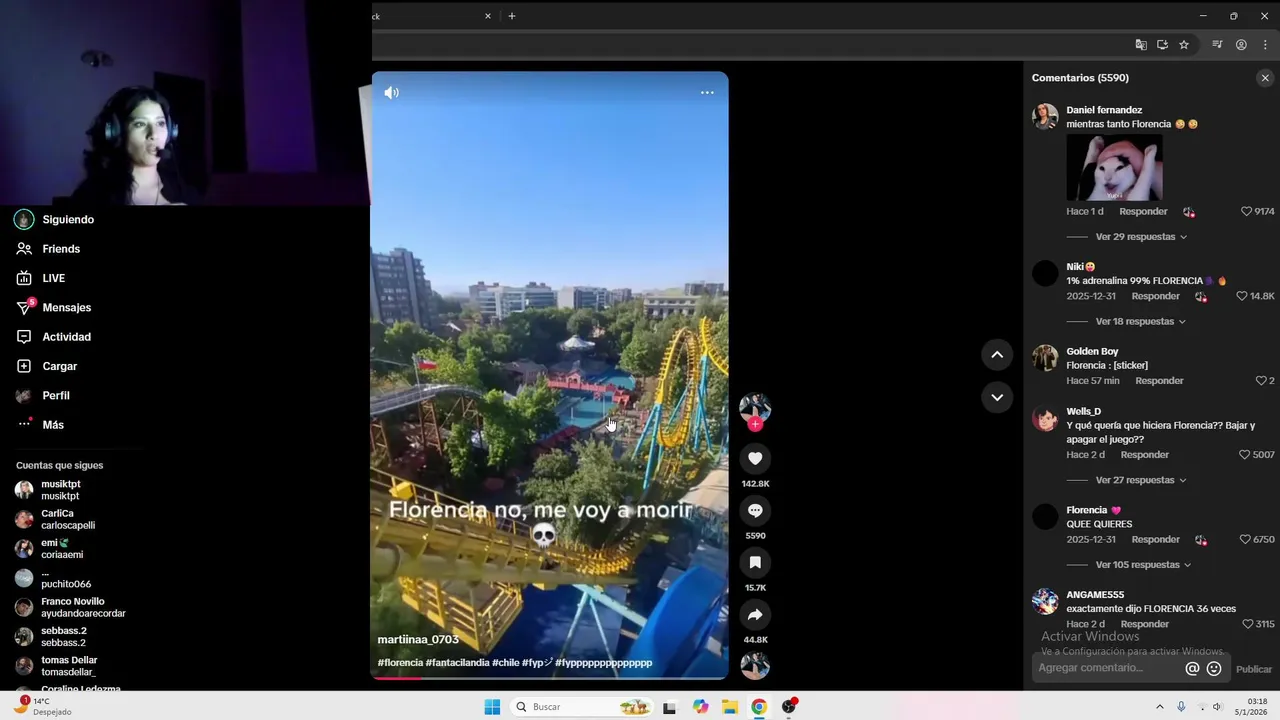The image size is (1280, 720).
Task: Expand 105 replies under Florencia's comment
Action: [x=1143, y=565]
